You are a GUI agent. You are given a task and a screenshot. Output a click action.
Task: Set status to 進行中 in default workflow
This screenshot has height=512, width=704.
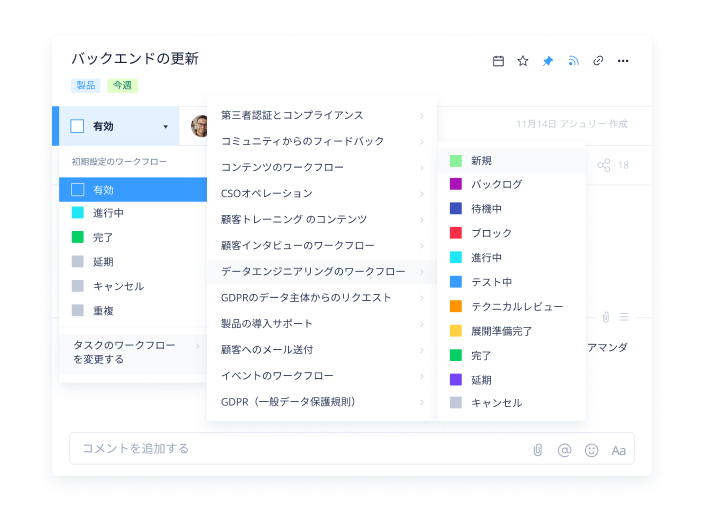[133, 213]
